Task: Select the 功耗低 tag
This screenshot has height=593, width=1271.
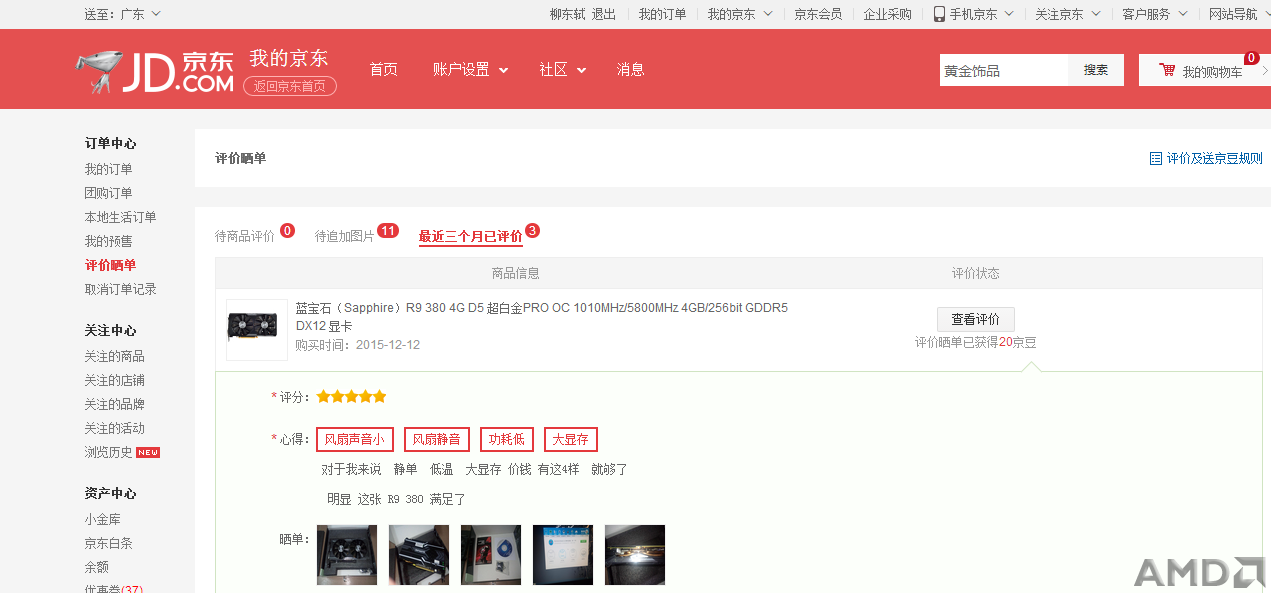Action: [506, 439]
